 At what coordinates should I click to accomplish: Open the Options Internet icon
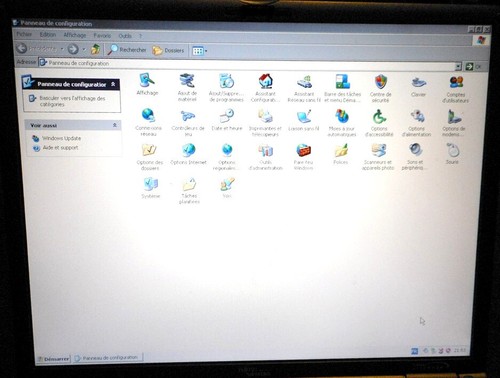188,154
